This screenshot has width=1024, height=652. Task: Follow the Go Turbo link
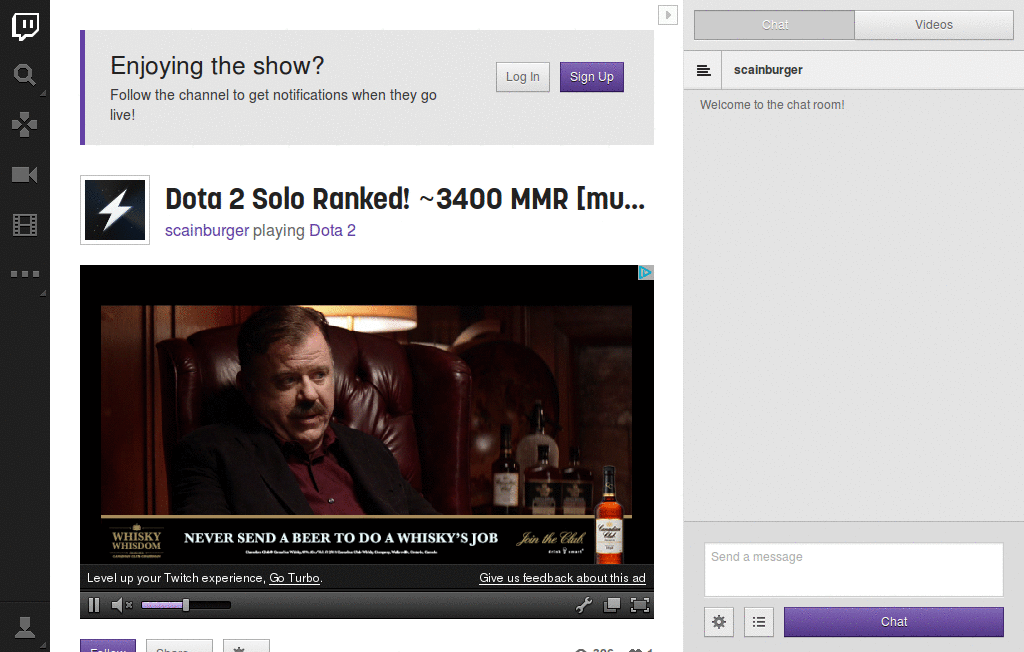295,578
